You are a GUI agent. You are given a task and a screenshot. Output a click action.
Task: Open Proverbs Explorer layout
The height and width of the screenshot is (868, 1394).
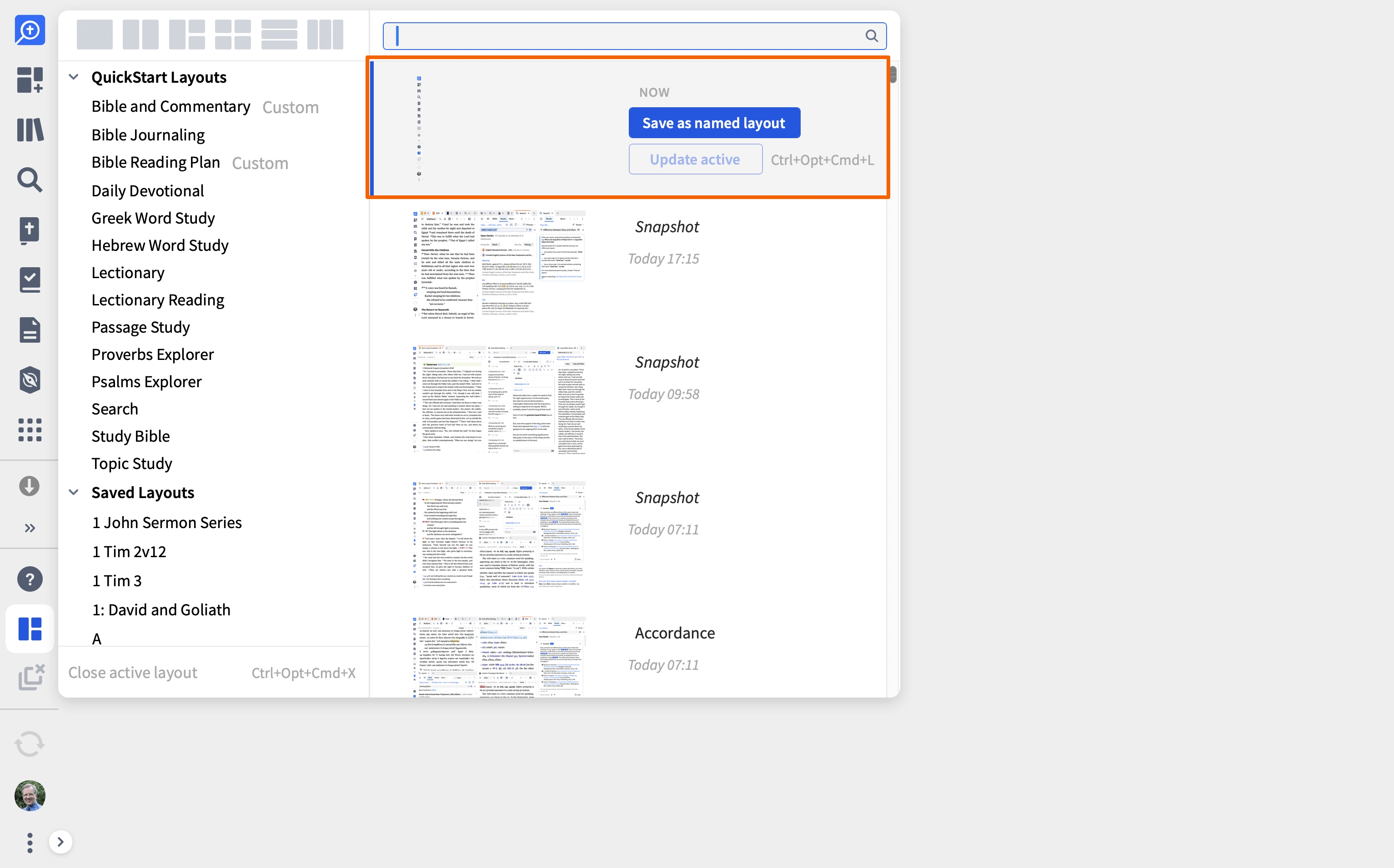coord(153,355)
